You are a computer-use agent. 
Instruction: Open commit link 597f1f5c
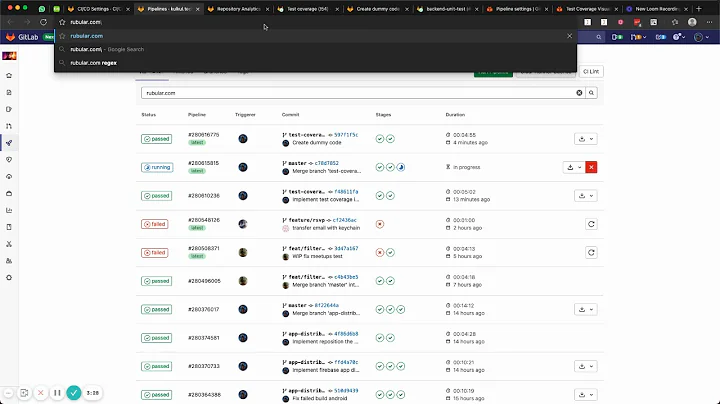(346, 135)
